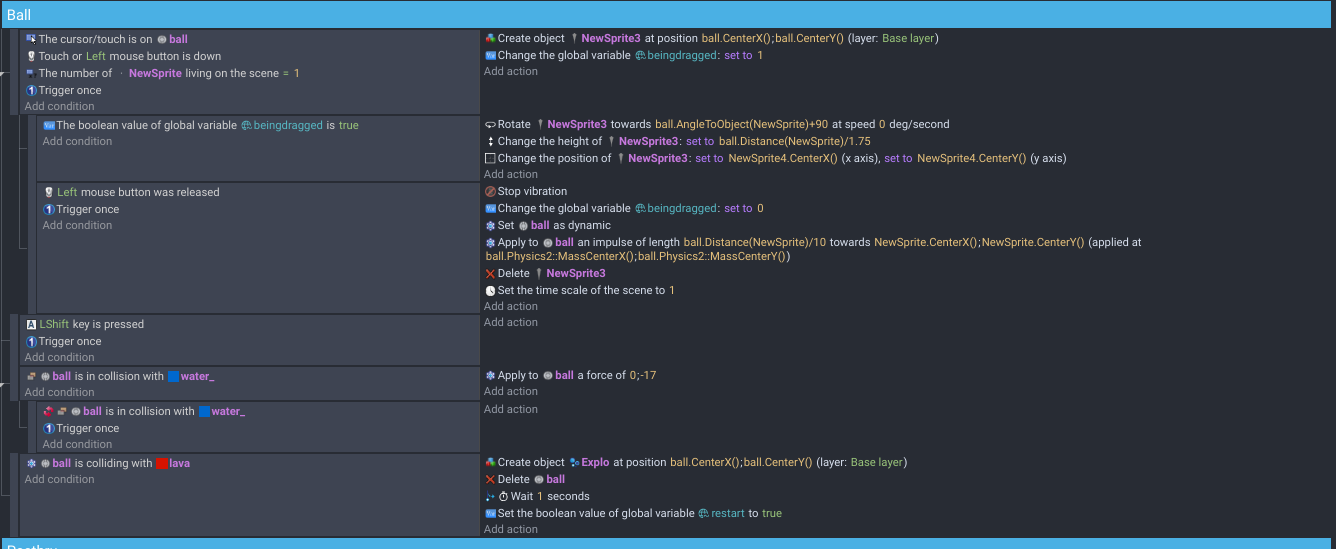The image size is (1336, 549).
Task: Click 'NewSprite4.CenterX()' parameter
Action: 783,158
